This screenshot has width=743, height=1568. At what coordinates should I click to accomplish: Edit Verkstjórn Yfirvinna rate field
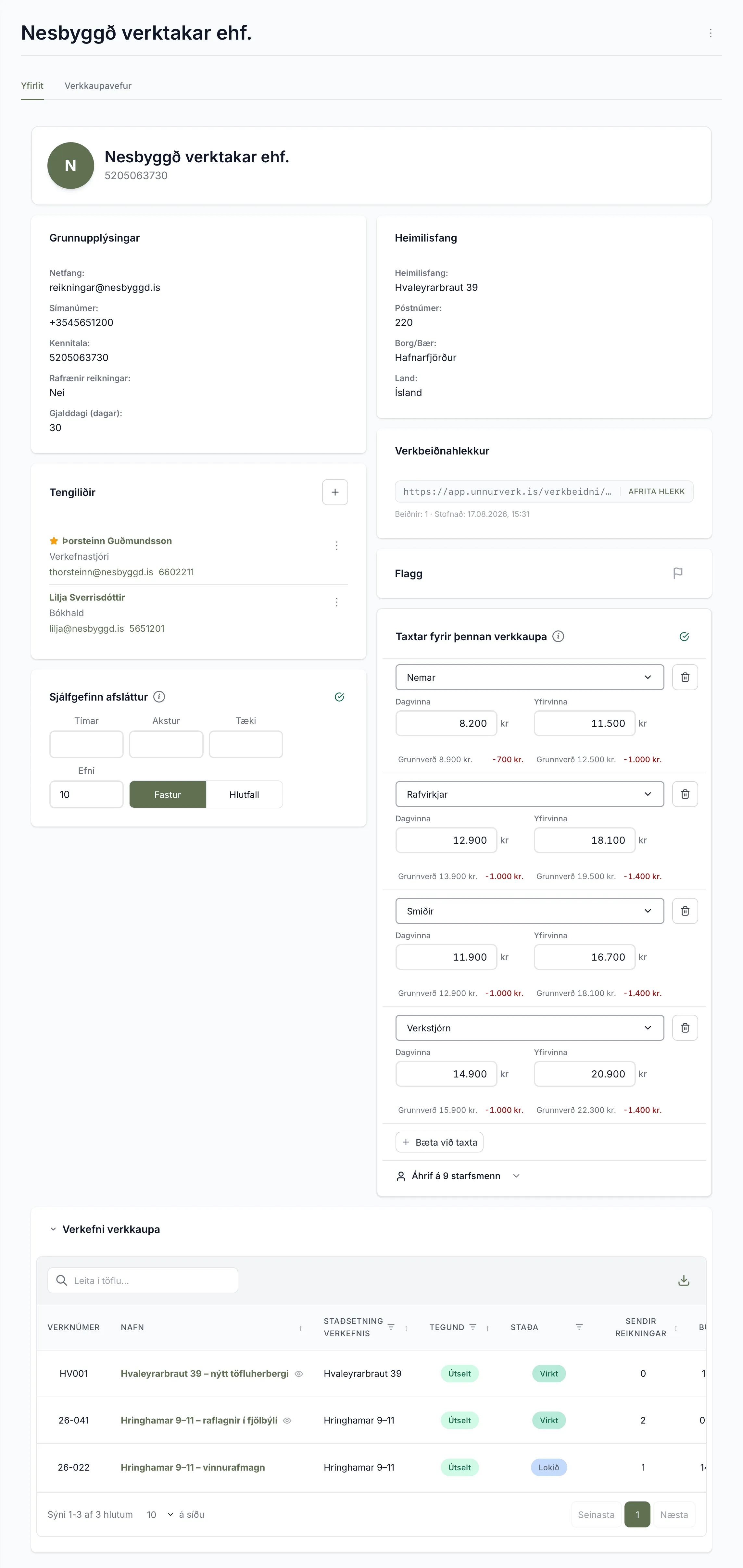(x=584, y=1074)
